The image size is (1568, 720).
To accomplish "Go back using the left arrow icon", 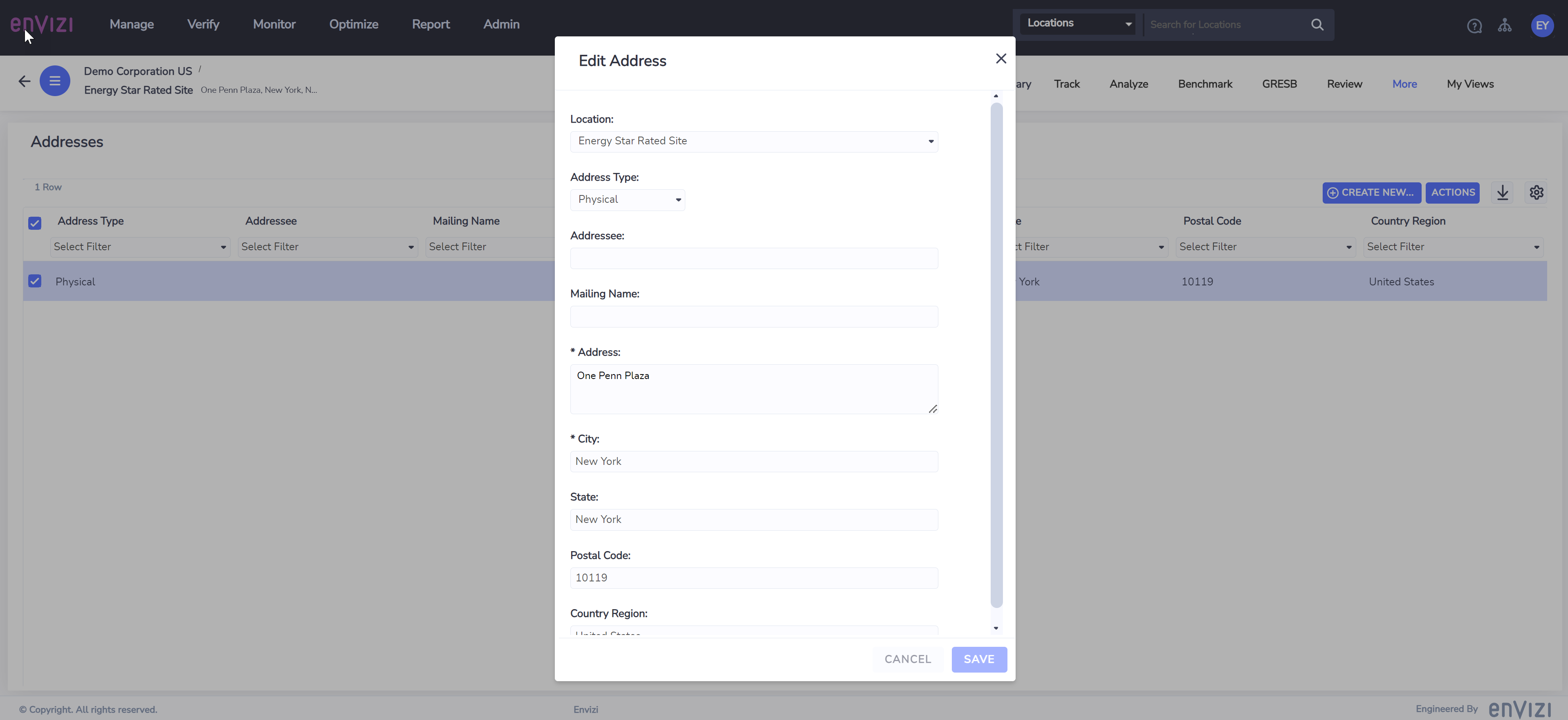I will [x=25, y=81].
